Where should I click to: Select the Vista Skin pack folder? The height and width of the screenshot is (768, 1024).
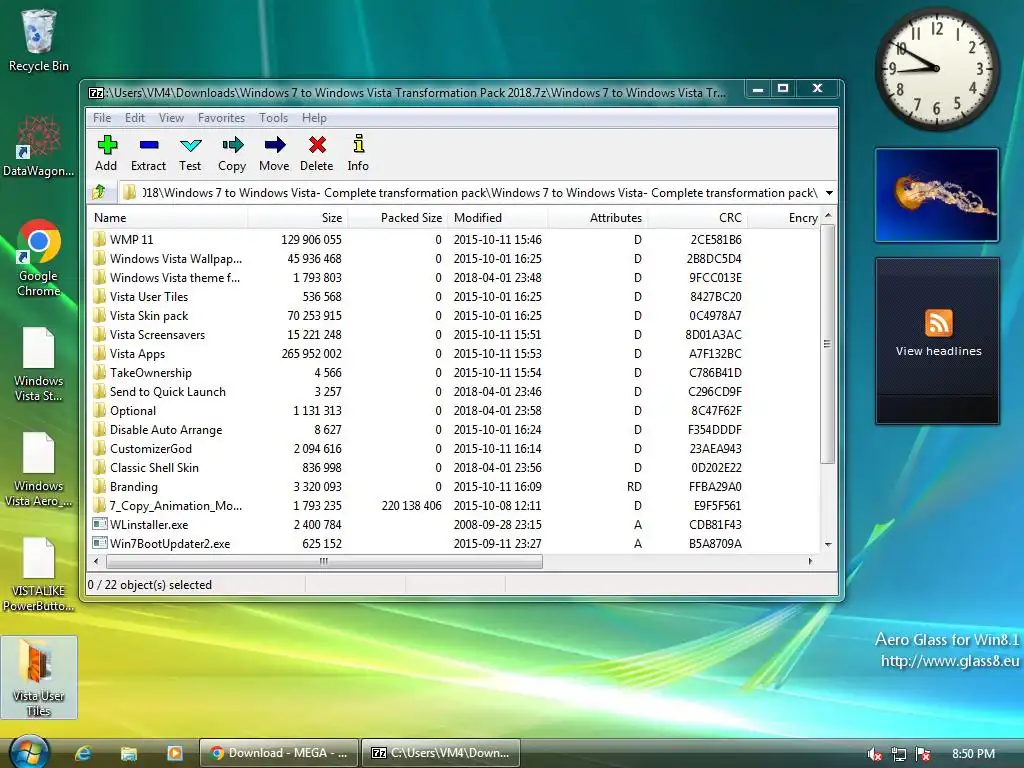[x=453, y=315]
